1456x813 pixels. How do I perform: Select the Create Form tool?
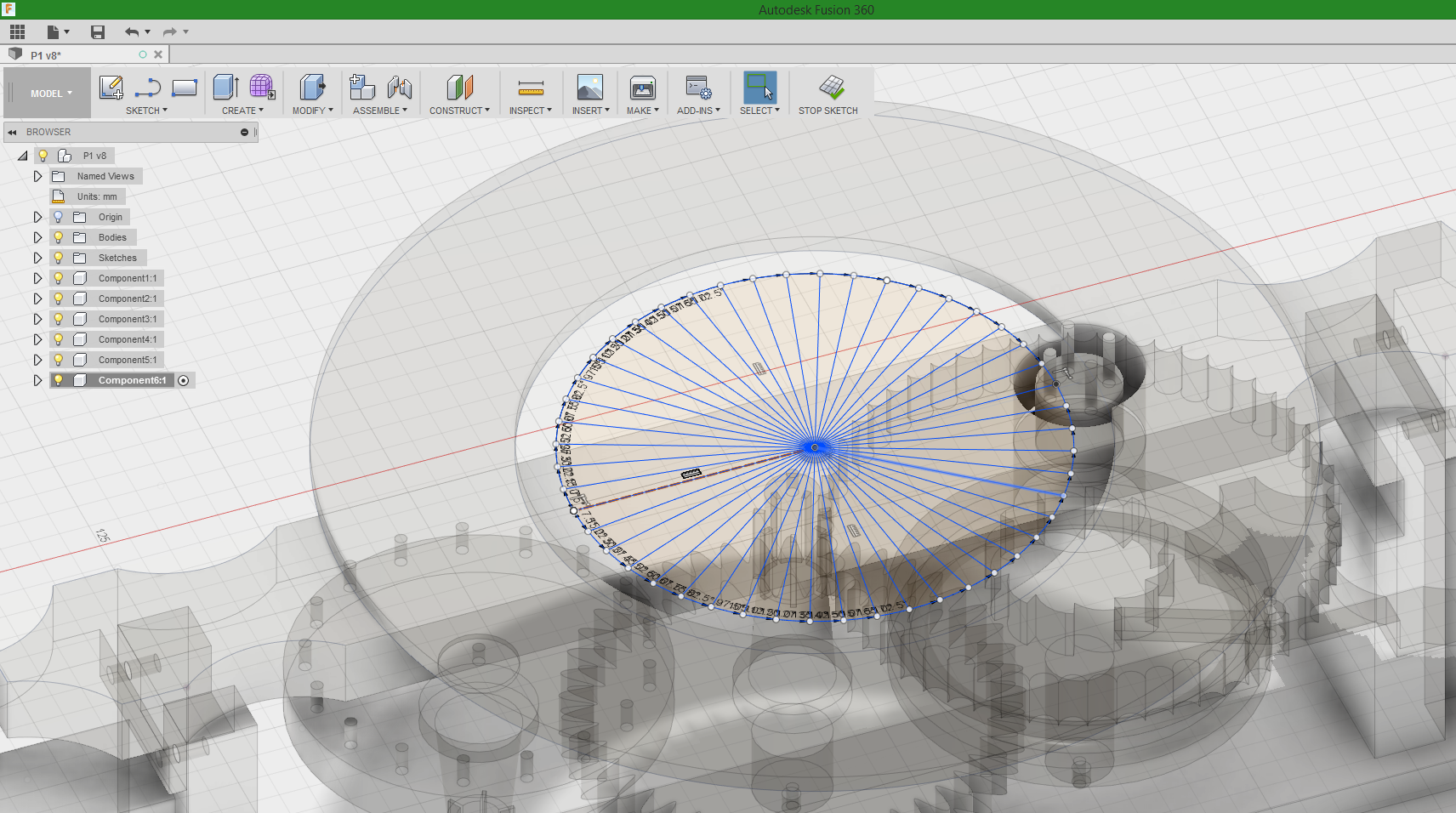coord(262,88)
